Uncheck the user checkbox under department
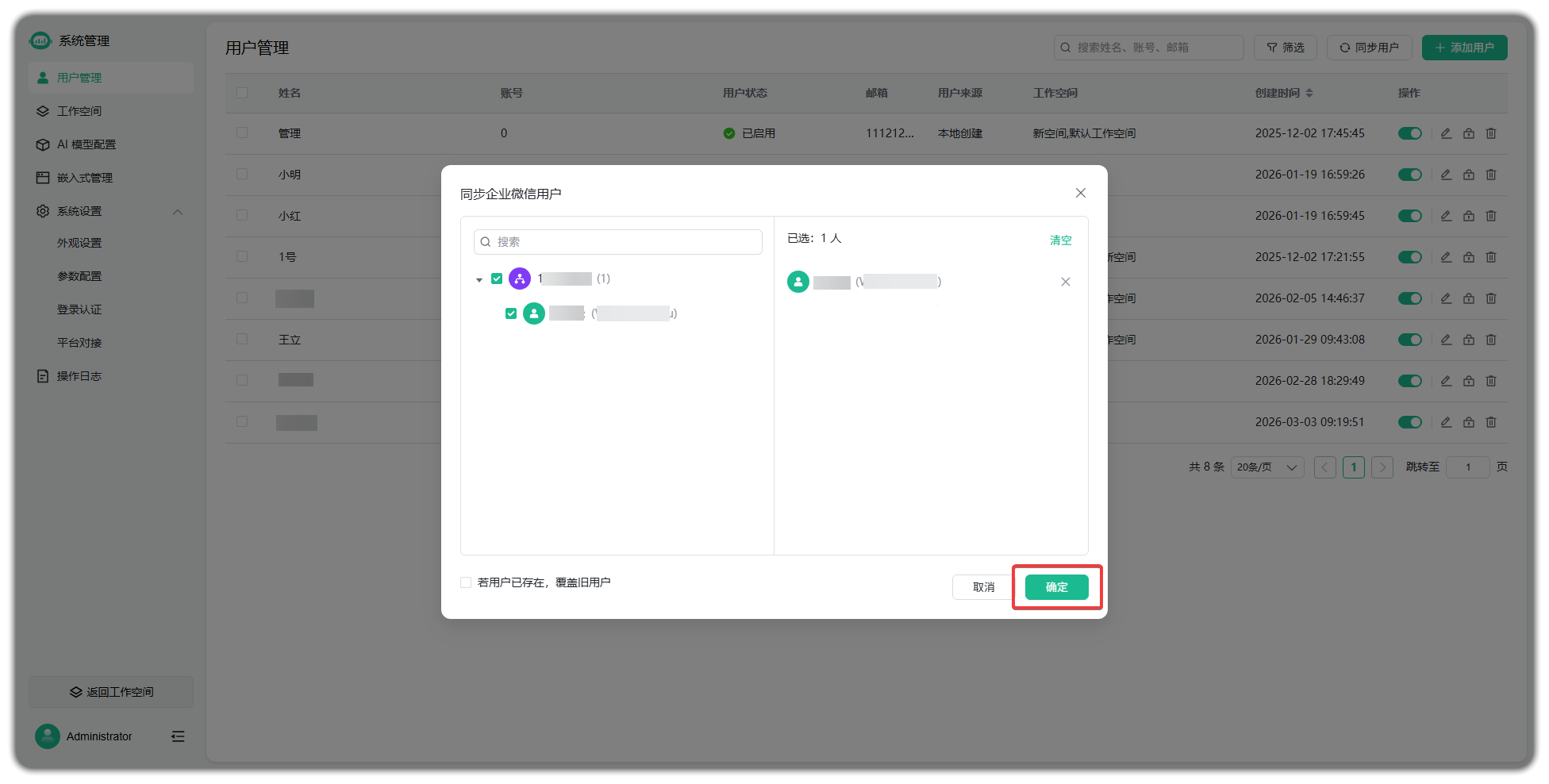The image size is (1549, 784). coord(511,313)
